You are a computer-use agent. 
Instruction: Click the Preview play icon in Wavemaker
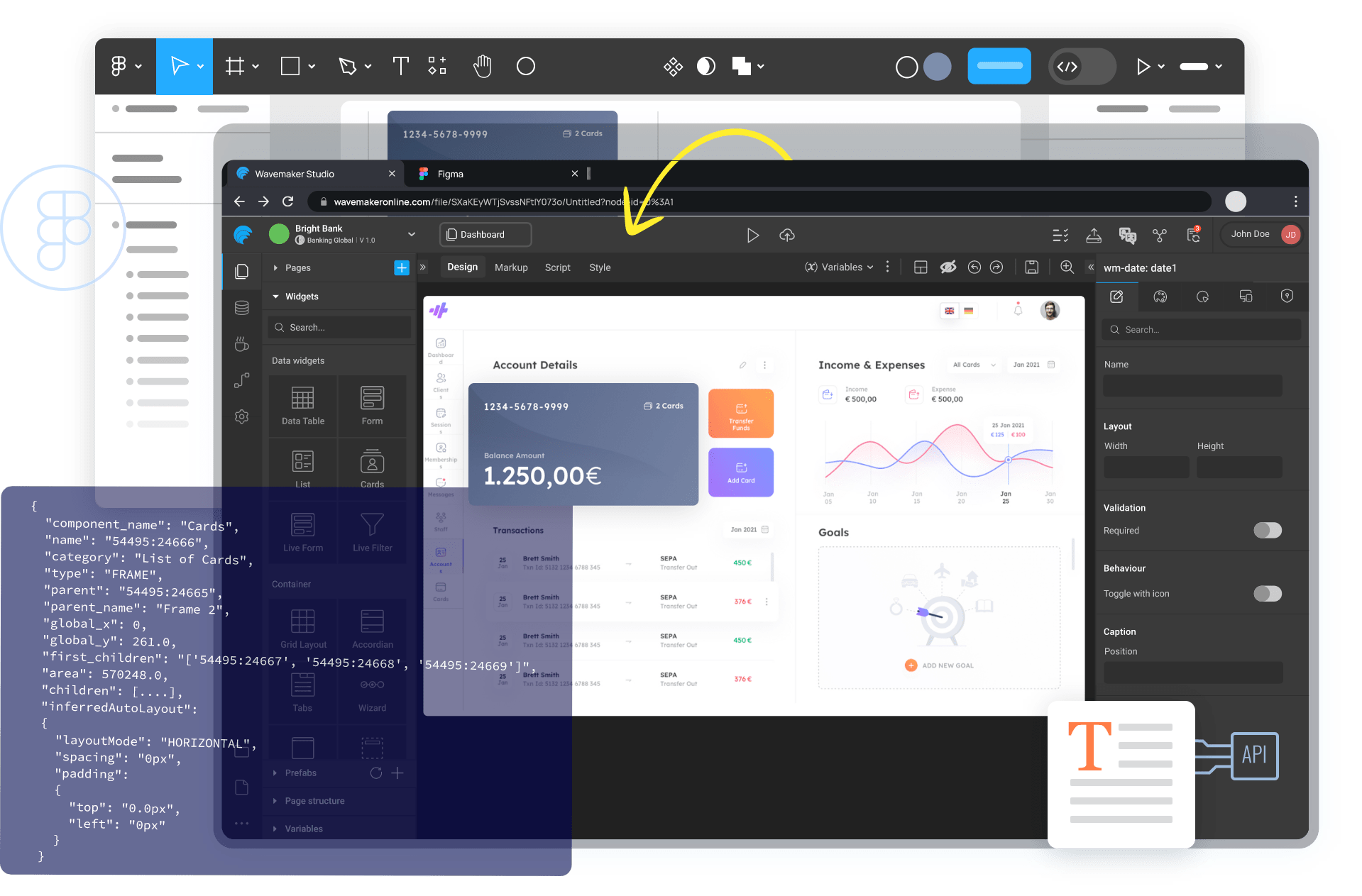click(752, 235)
